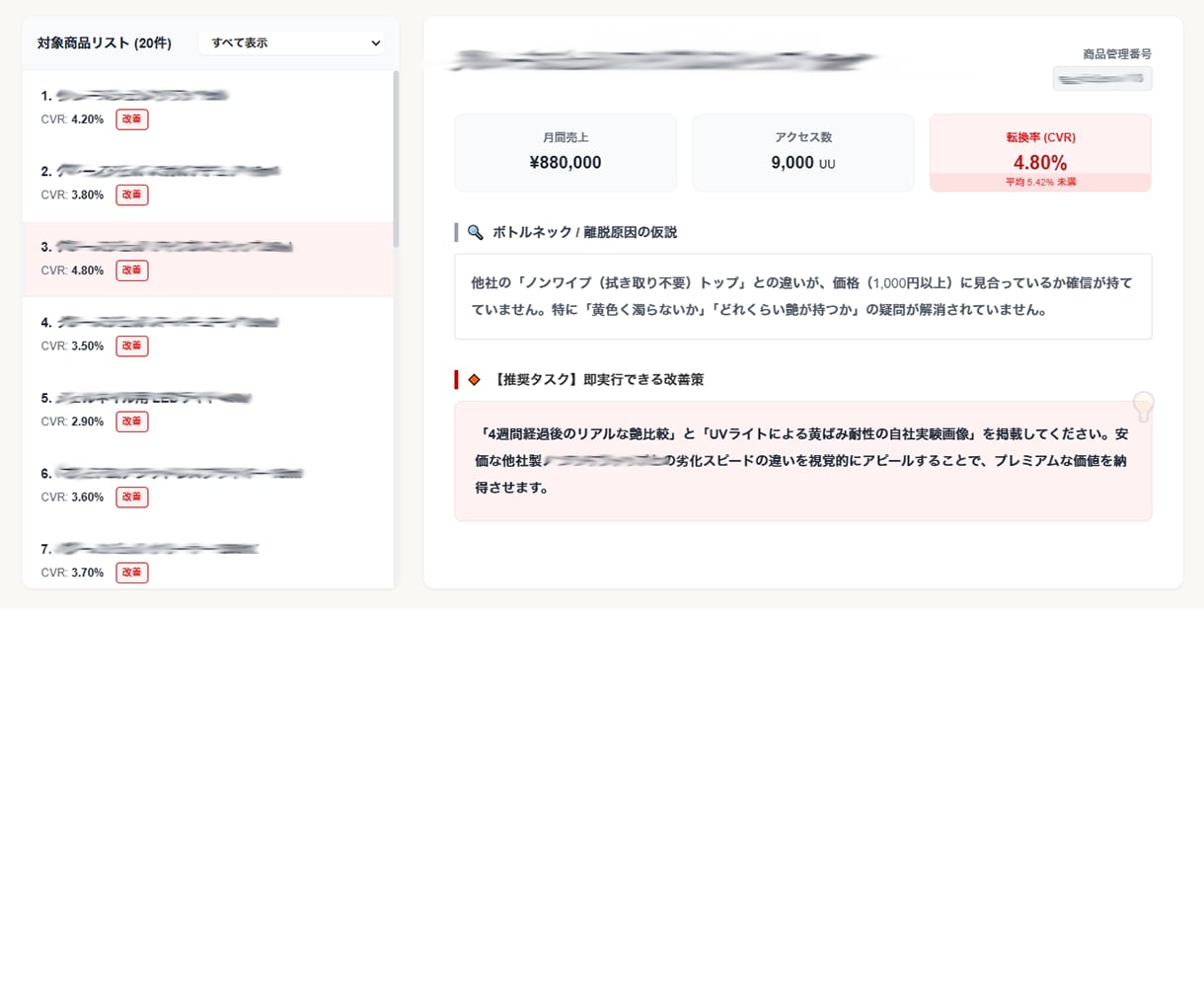Click the 改善 badge next to CVR 3.60%
This screenshot has height=1001, width=1204.
click(x=132, y=497)
